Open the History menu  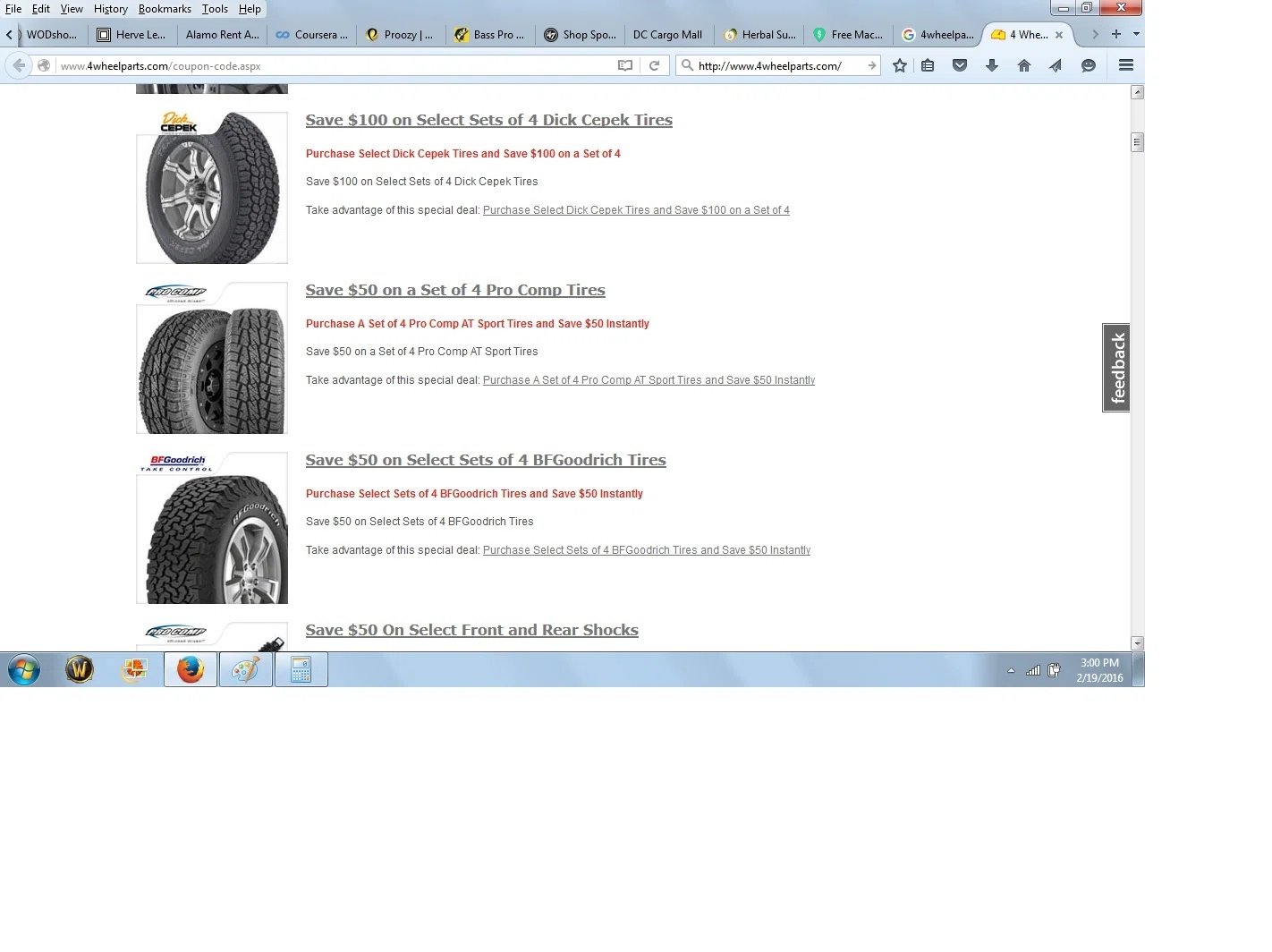(x=111, y=9)
